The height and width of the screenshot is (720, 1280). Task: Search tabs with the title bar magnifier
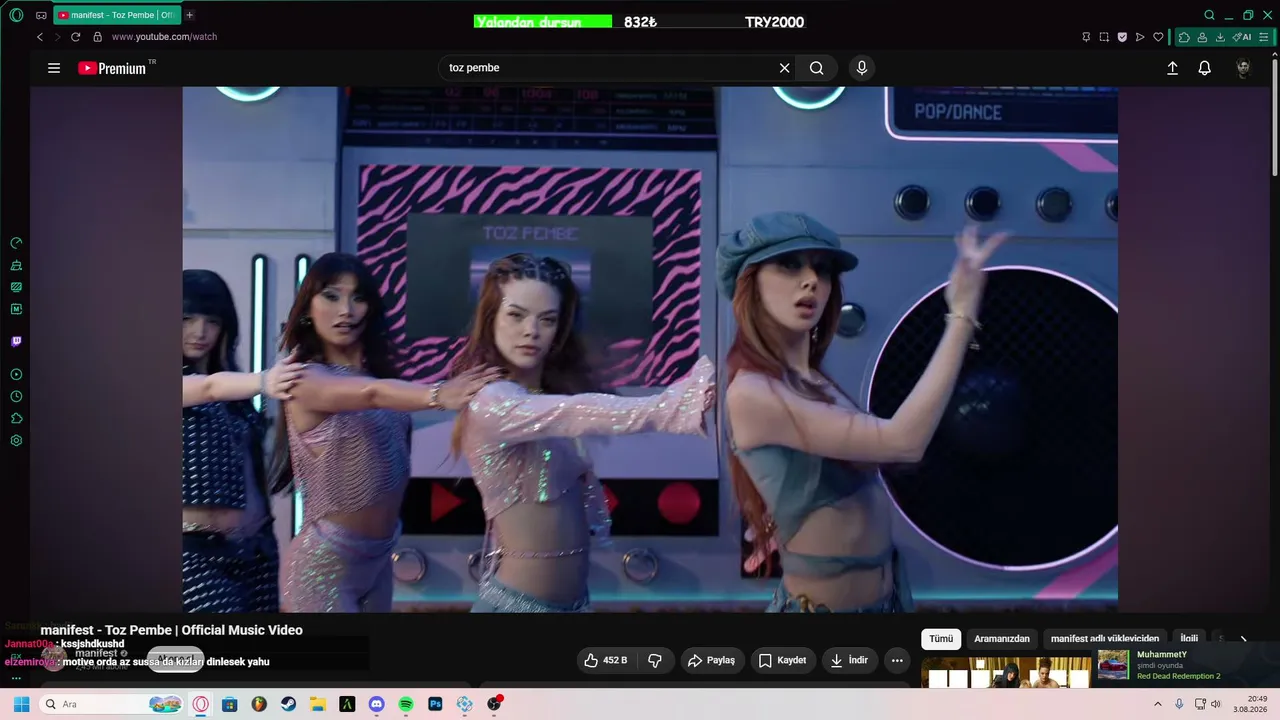1210,15
